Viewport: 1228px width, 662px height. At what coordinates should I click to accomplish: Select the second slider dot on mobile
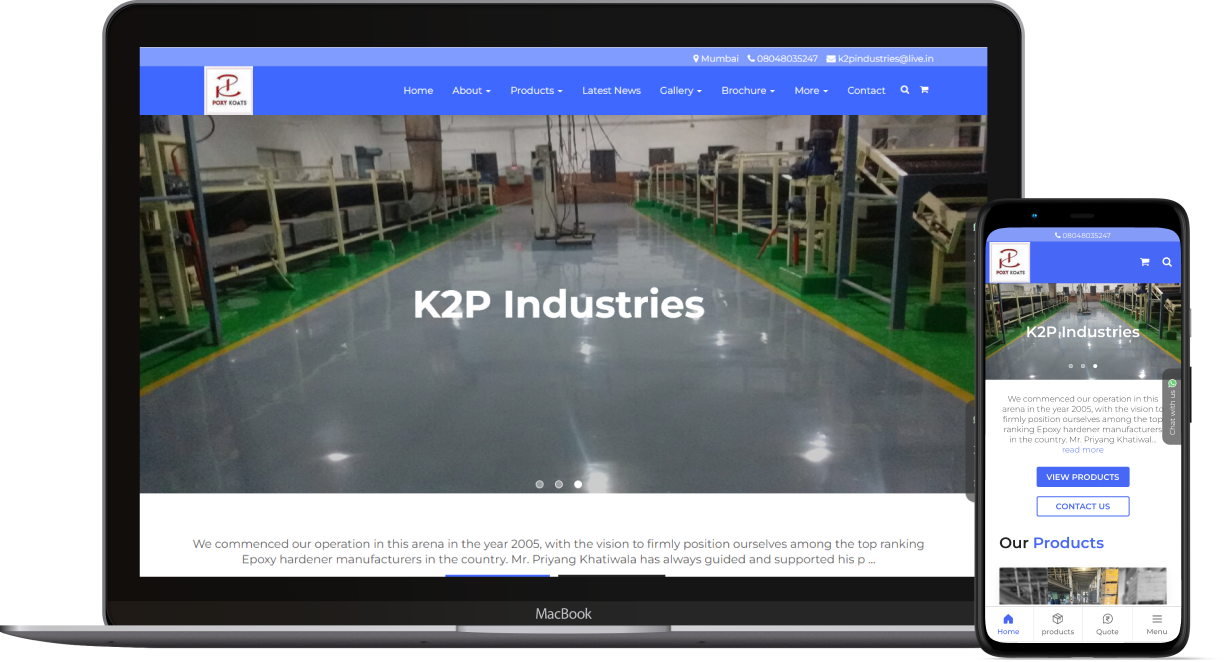click(1082, 366)
